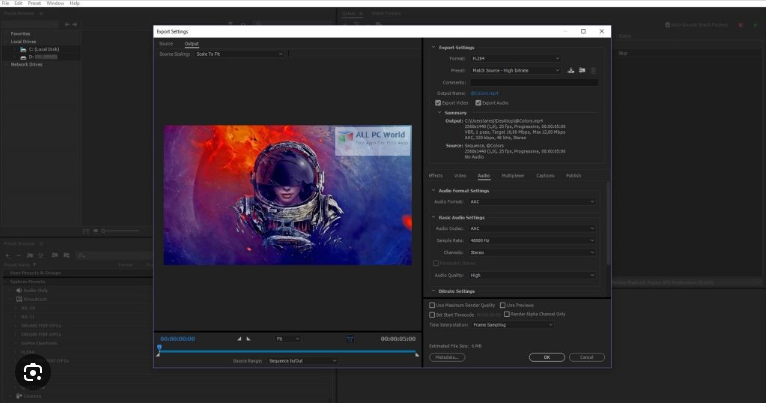Switch to the Source tab
The width and height of the screenshot is (766, 403).
click(166, 44)
